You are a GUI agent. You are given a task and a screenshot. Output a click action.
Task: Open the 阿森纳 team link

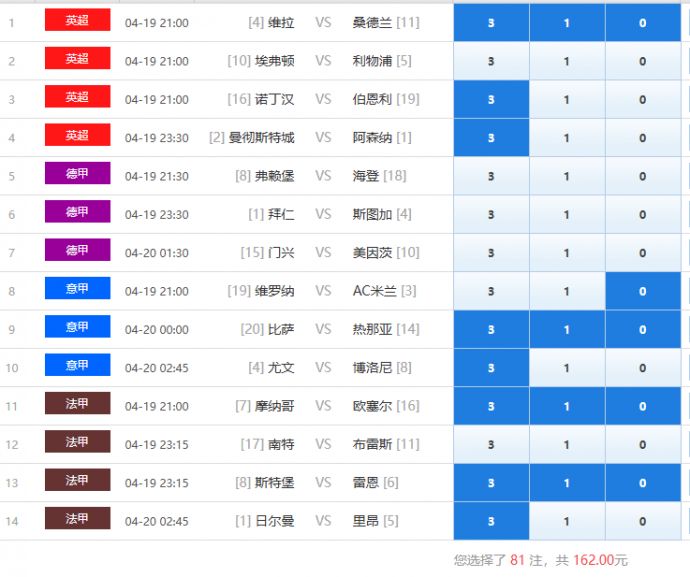372,138
